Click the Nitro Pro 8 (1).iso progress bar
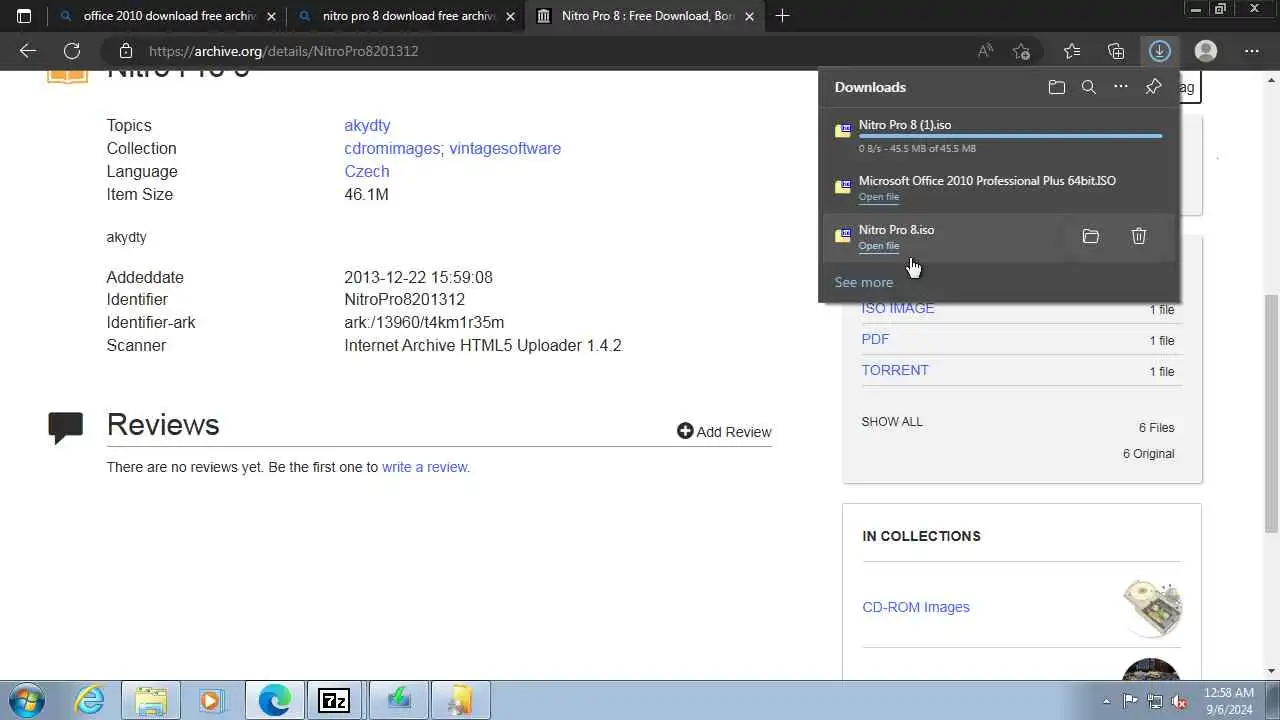This screenshot has height=720, width=1280. click(1010, 136)
